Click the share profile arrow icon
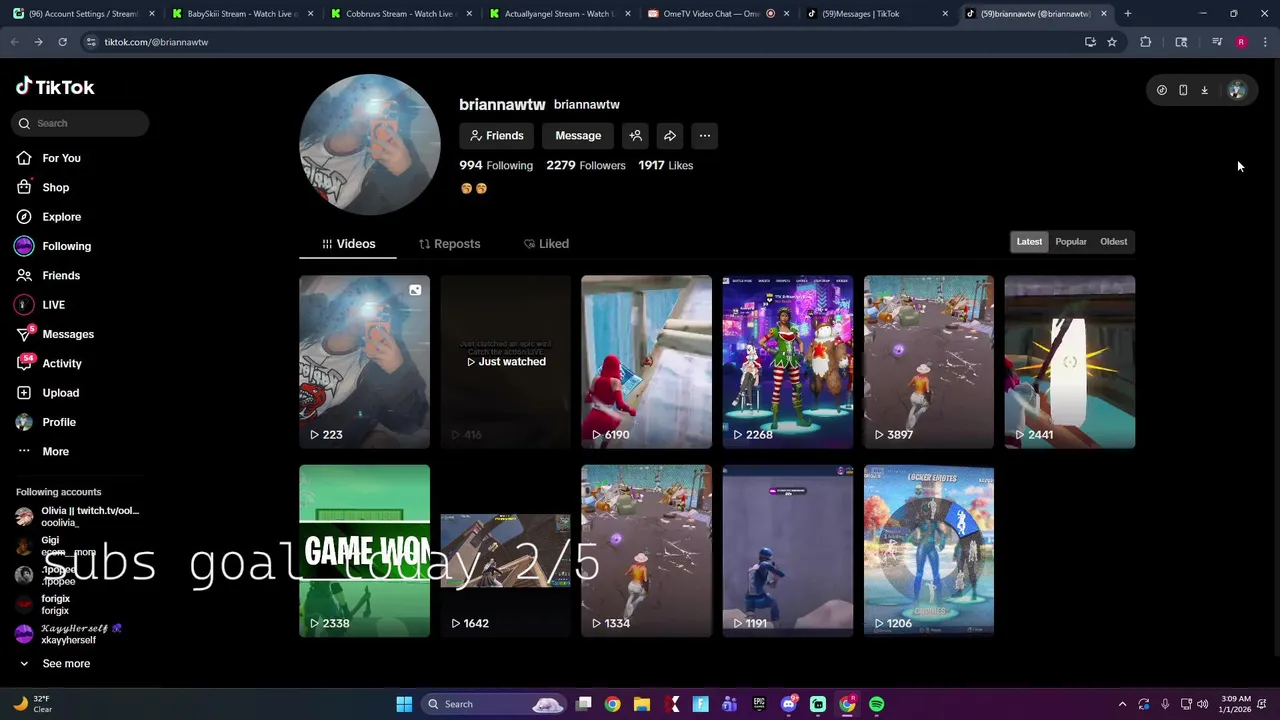Viewport: 1280px width, 720px height. [x=670, y=136]
